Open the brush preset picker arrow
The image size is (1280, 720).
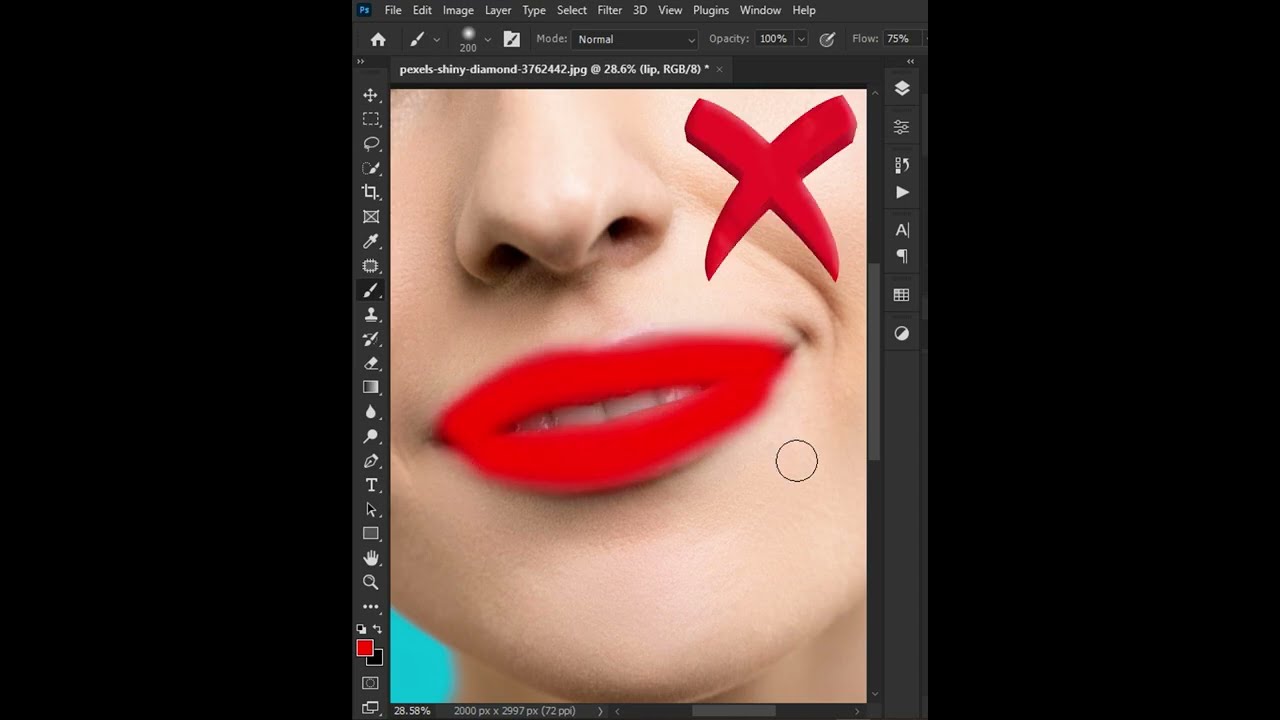tap(487, 39)
